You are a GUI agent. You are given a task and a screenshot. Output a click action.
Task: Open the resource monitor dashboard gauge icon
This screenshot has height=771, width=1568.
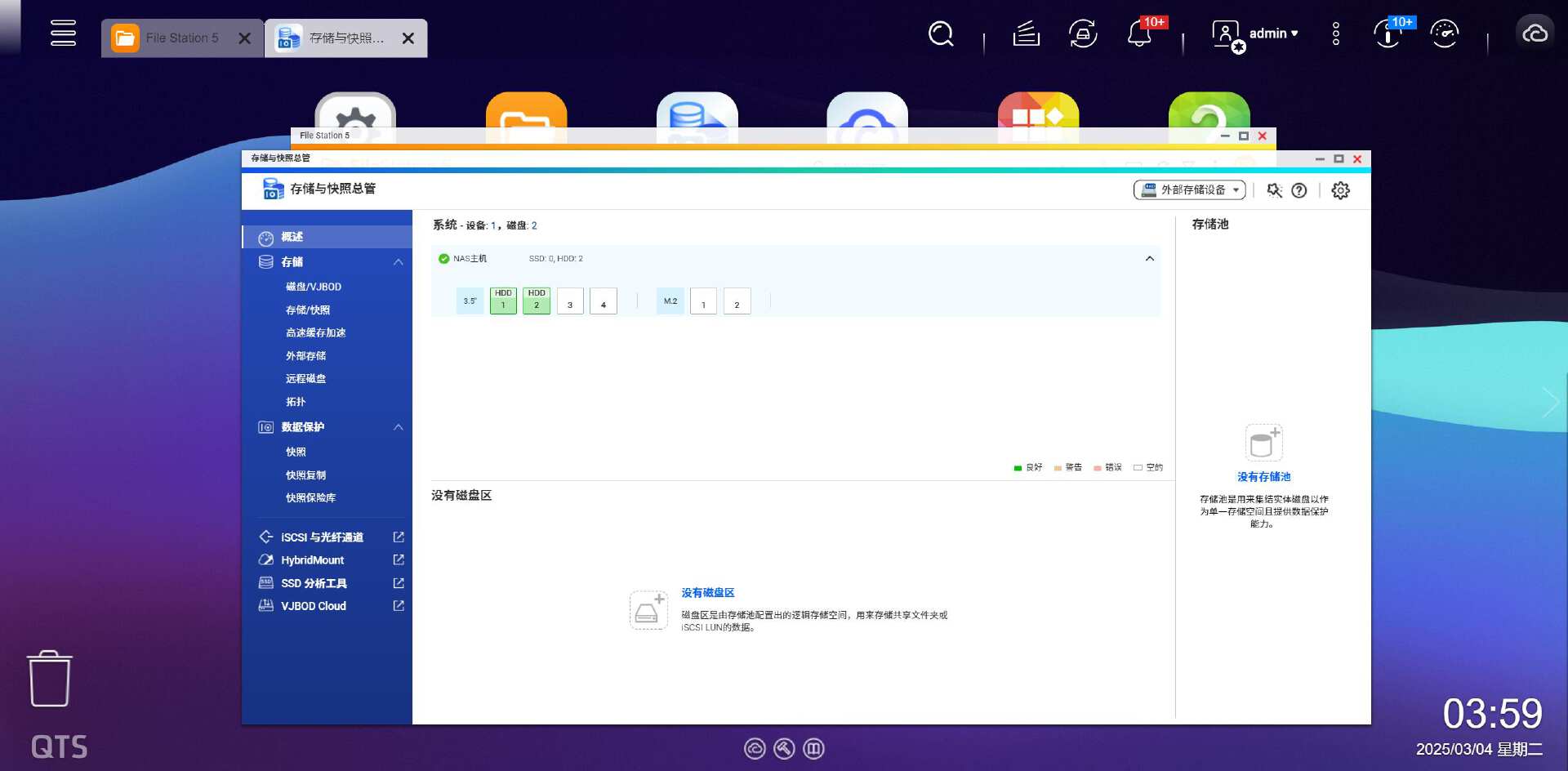click(1445, 33)
